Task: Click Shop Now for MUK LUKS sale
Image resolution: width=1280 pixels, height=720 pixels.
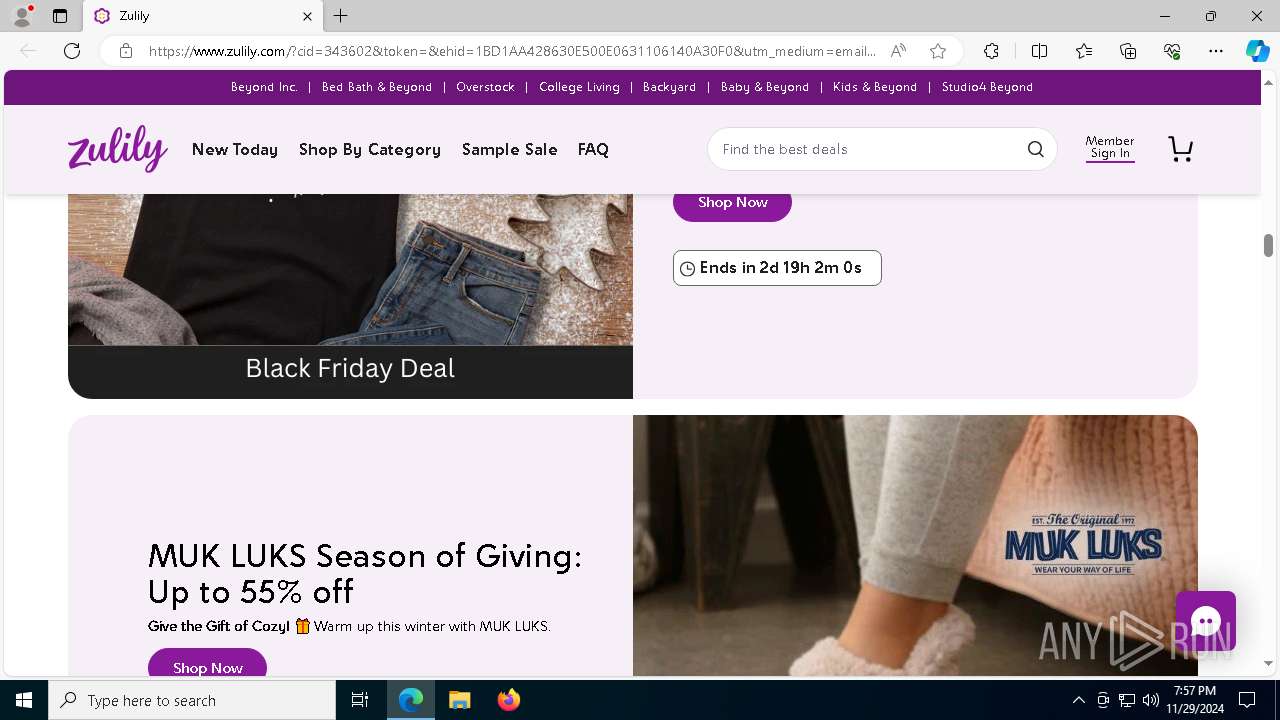Action: tap(208, 664)
